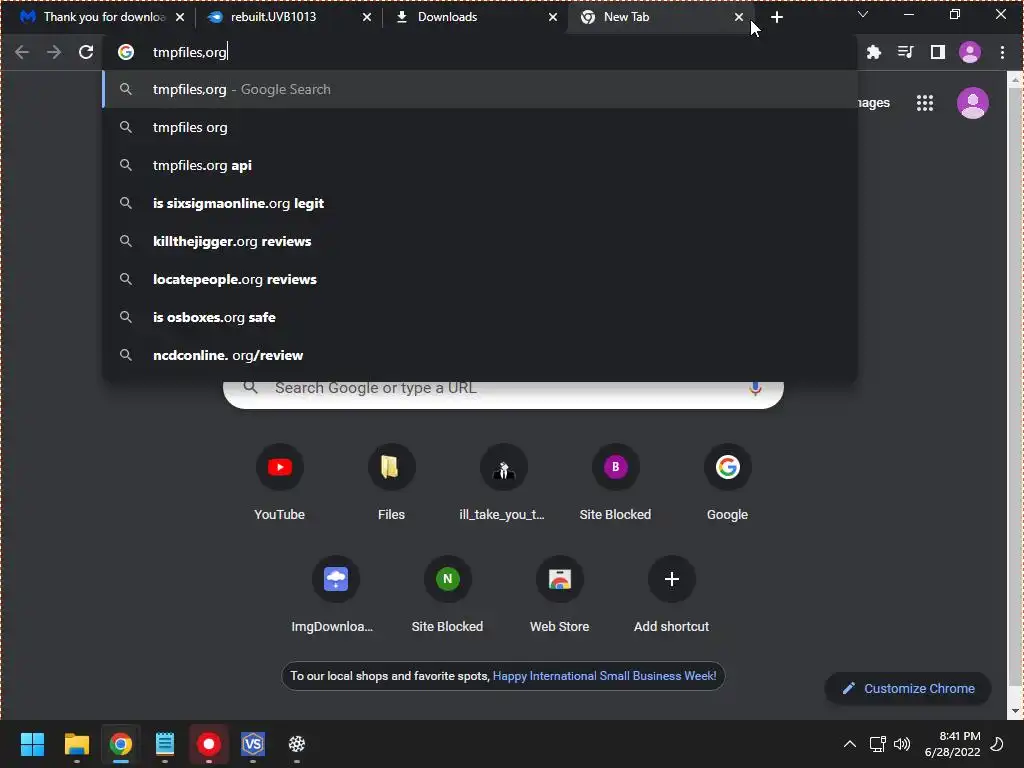Open the tab search dropdown chevron
1024x768 pixels.
pyautogui.click(x=863, y=14)
